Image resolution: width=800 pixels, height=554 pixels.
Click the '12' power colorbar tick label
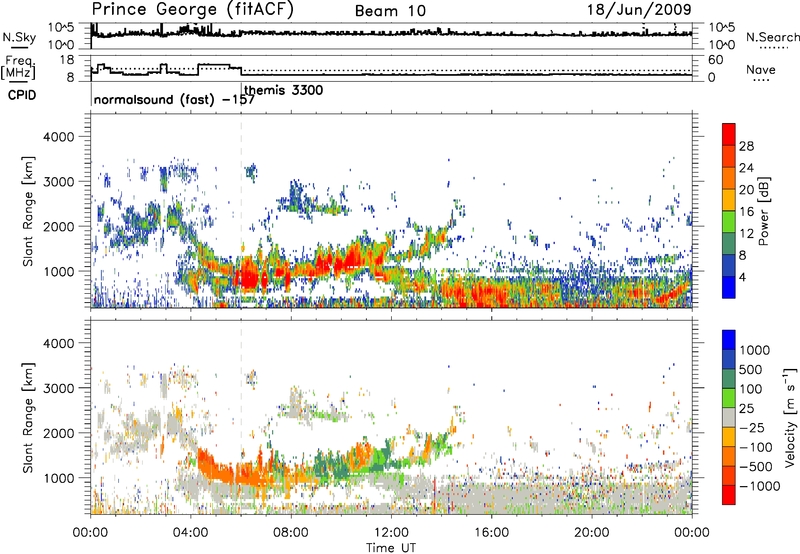click(x=746, y=234)
